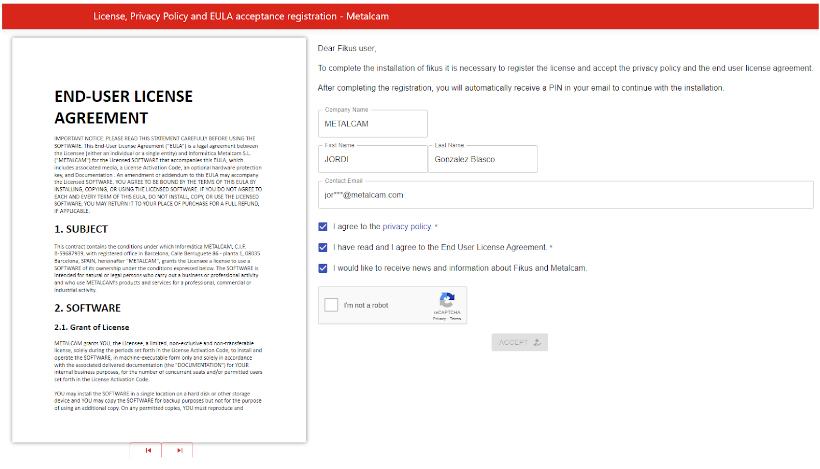Go to previous page of EULA document
This screenshot has width=820, height=469.
147,451
